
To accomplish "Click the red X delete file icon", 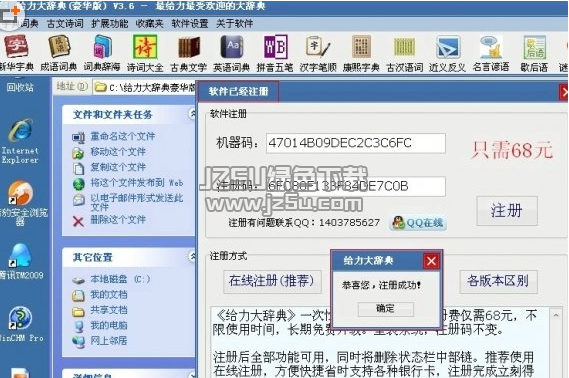I will 78,221.
